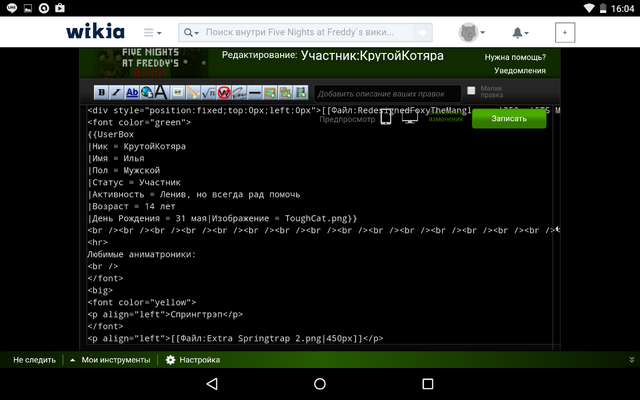
Task: Add a video with the filmstrip icon
Action: (301, 93)
